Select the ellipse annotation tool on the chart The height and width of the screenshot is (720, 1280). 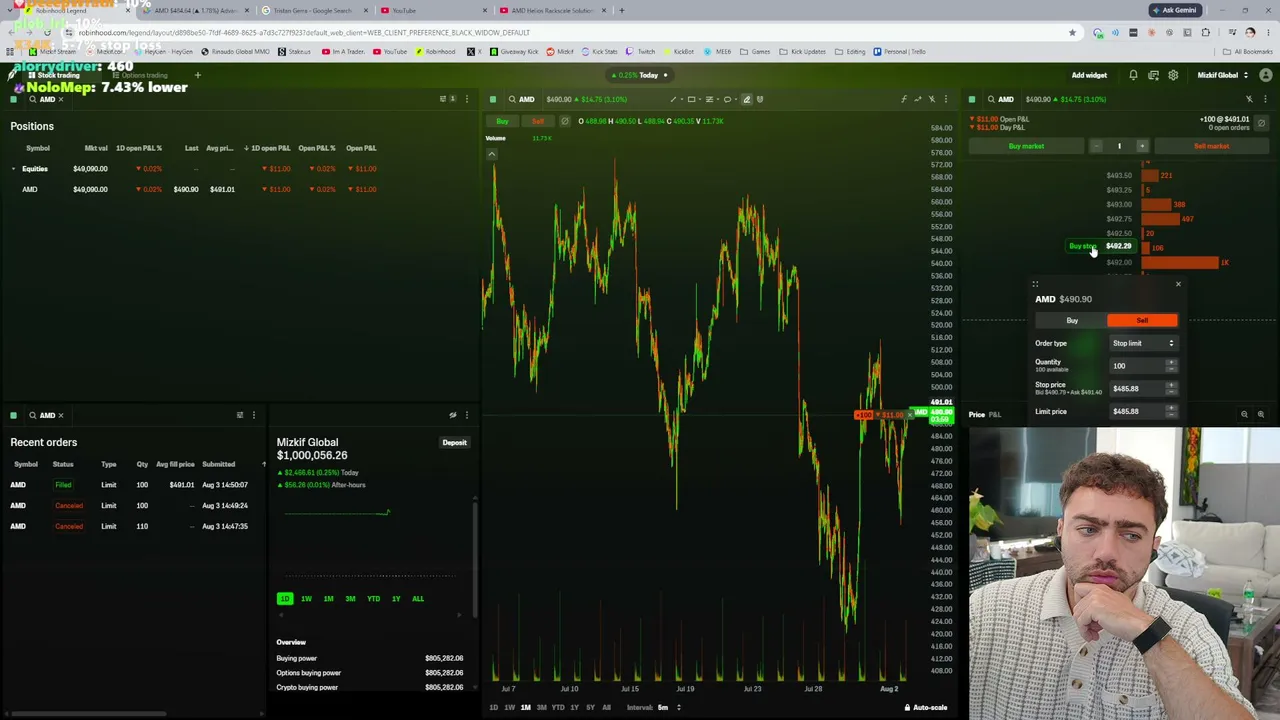click(x=727, y=99)
